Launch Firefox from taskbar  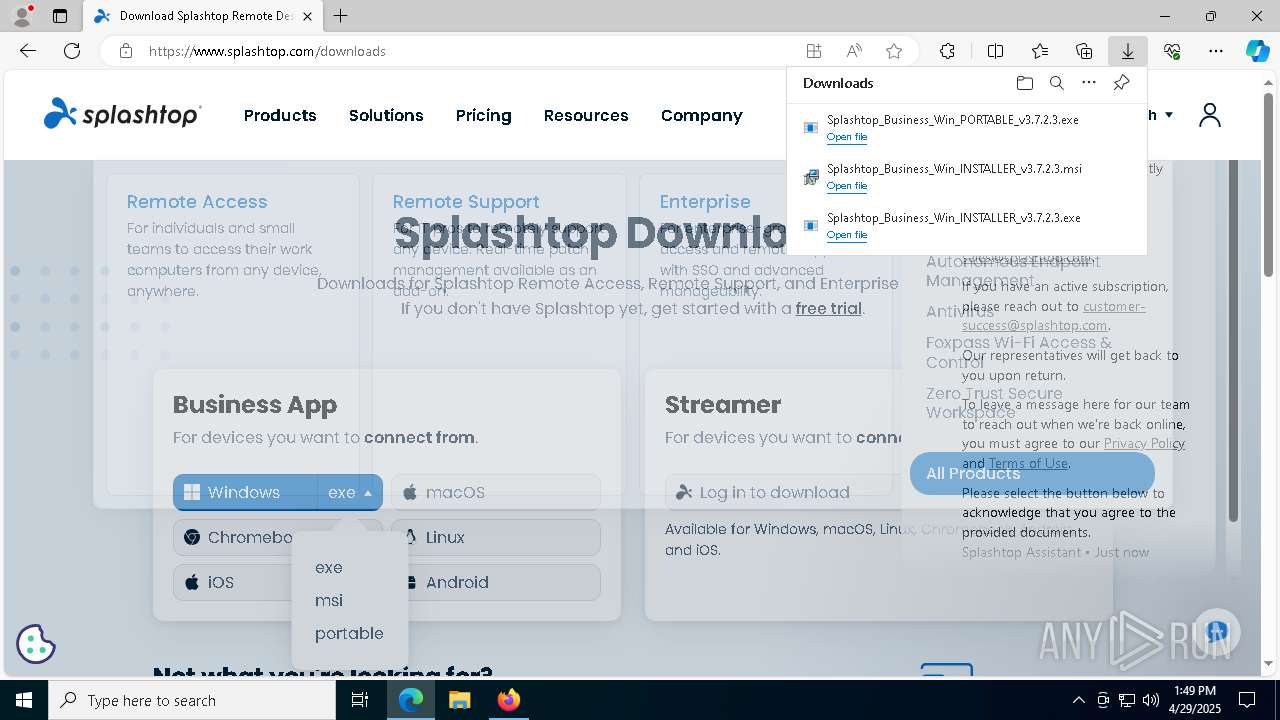click(x=508, y=700)
